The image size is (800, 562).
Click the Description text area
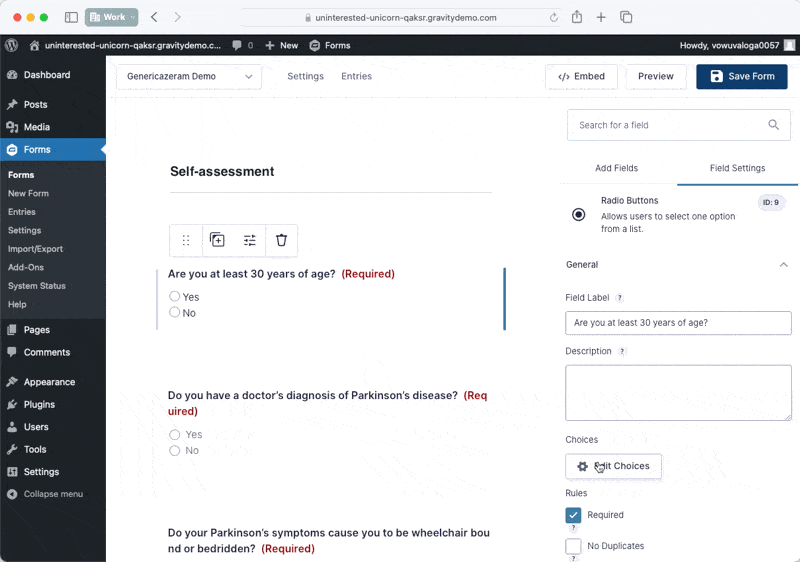(x=678, y=392)
